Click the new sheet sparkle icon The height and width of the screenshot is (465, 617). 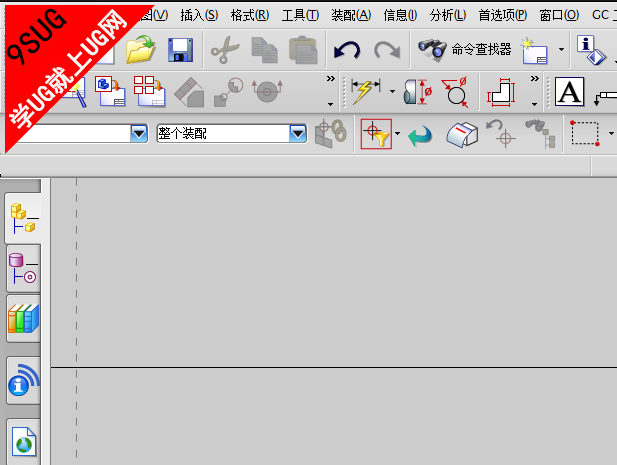point(534,50)
